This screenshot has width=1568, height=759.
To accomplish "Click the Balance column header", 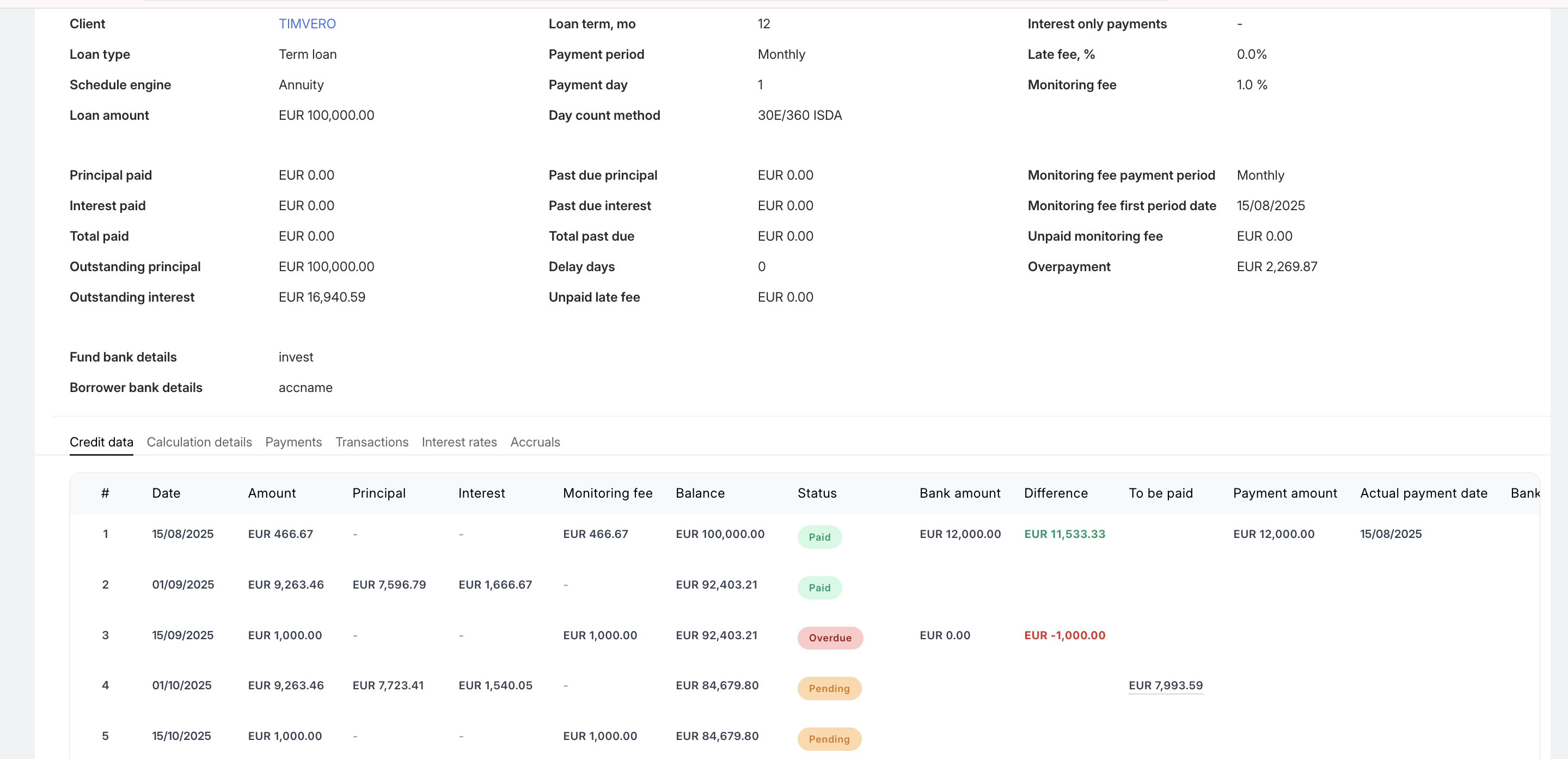I will point(700,493).
